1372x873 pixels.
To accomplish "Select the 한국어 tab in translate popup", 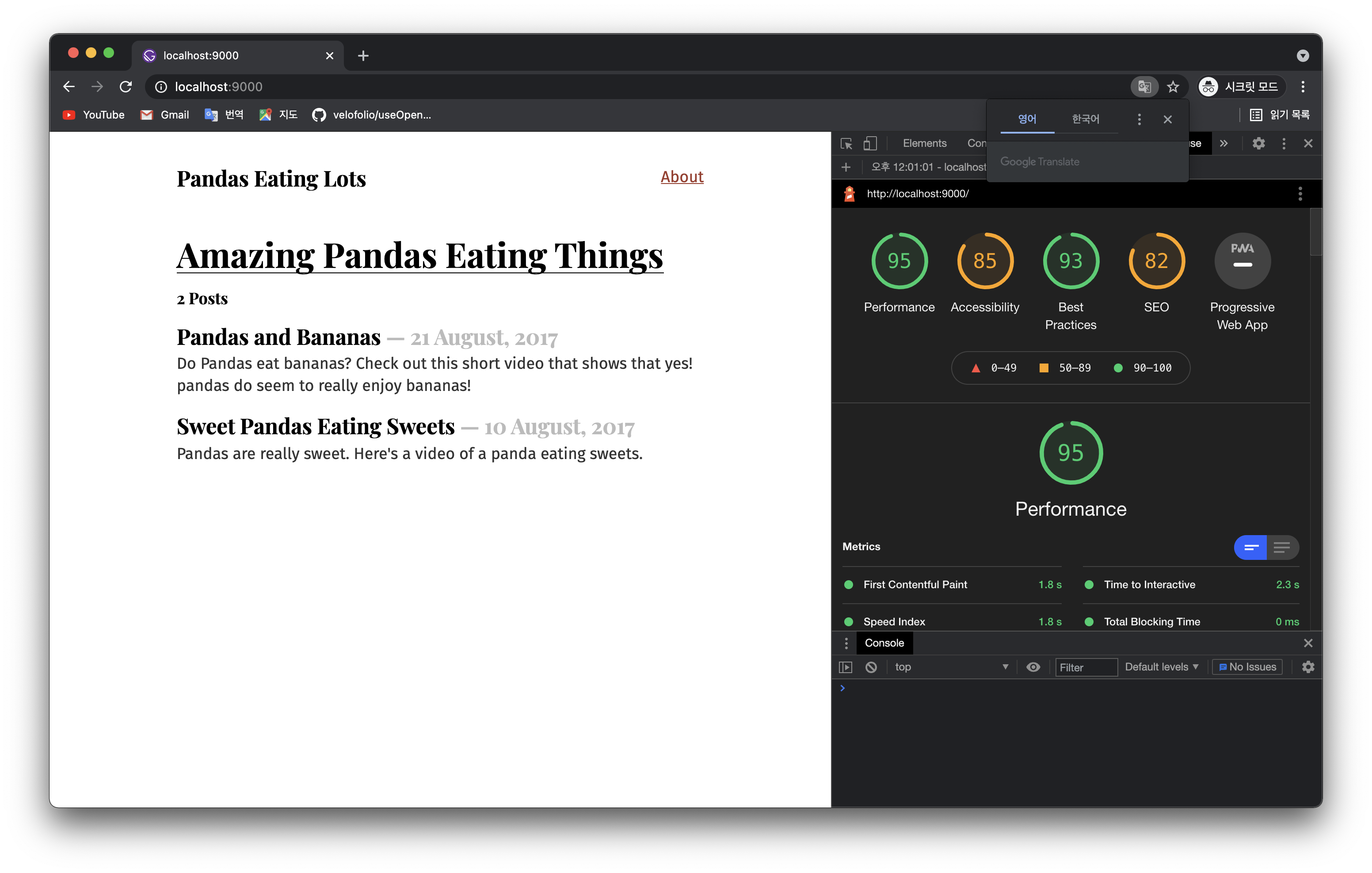I will pos(1085,119).
